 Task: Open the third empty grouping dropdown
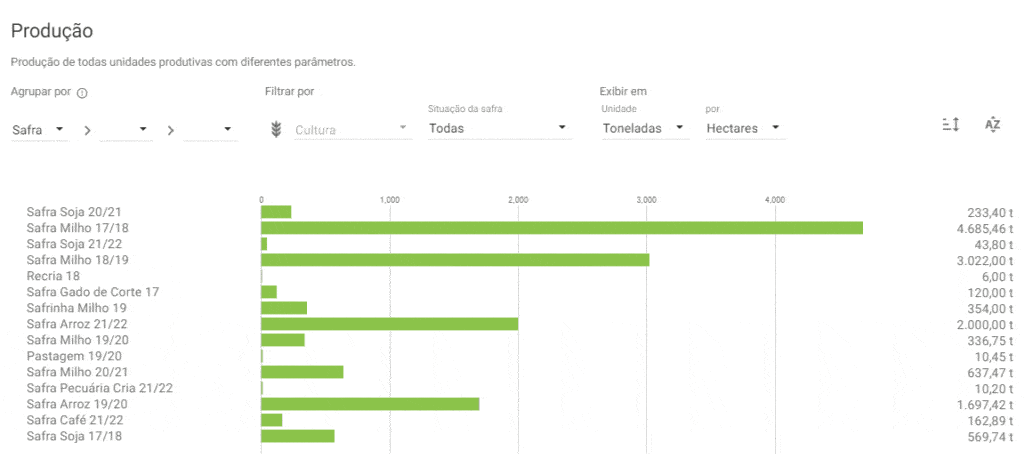(x=210, y=129)
